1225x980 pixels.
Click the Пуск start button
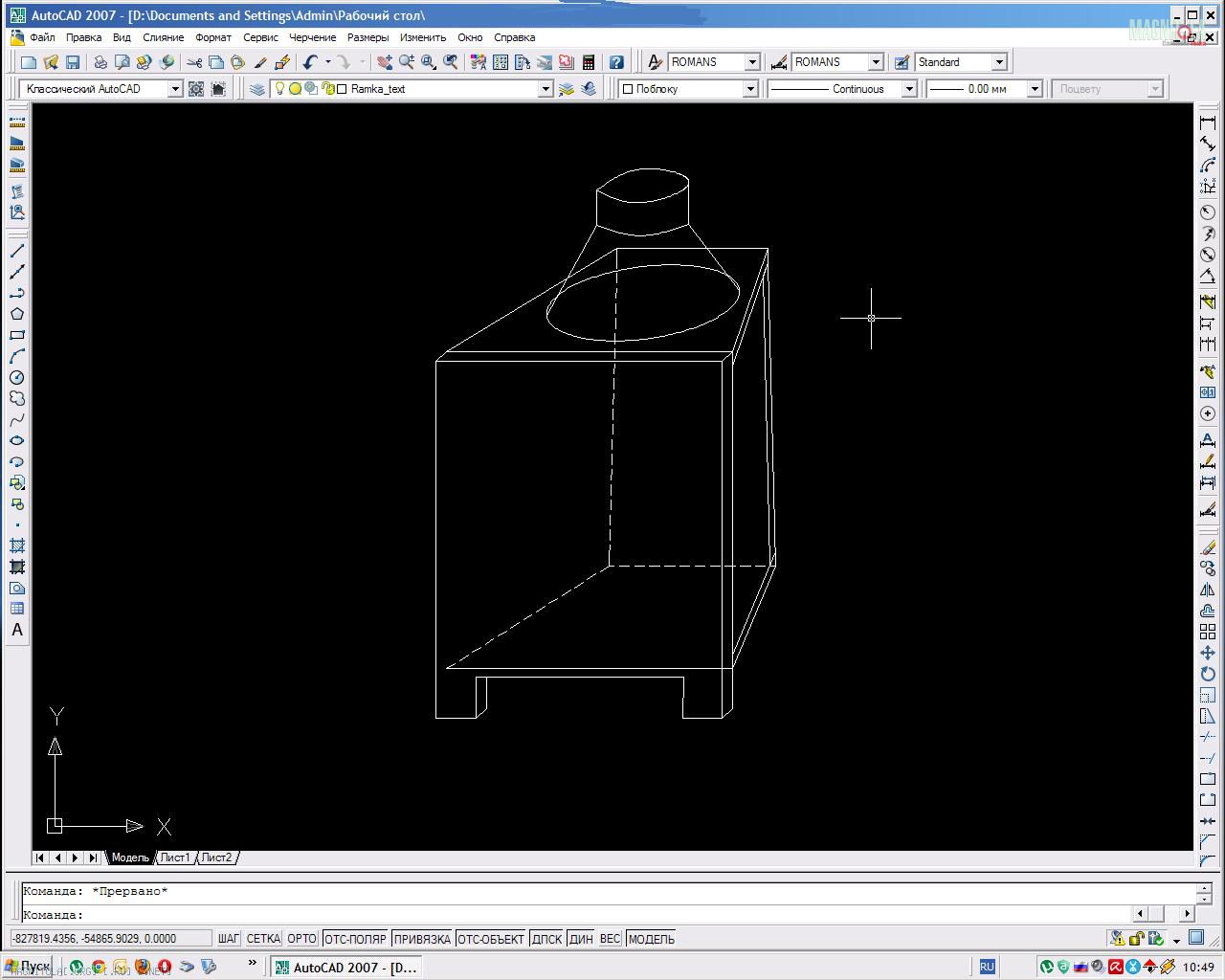tap(28, 967)
